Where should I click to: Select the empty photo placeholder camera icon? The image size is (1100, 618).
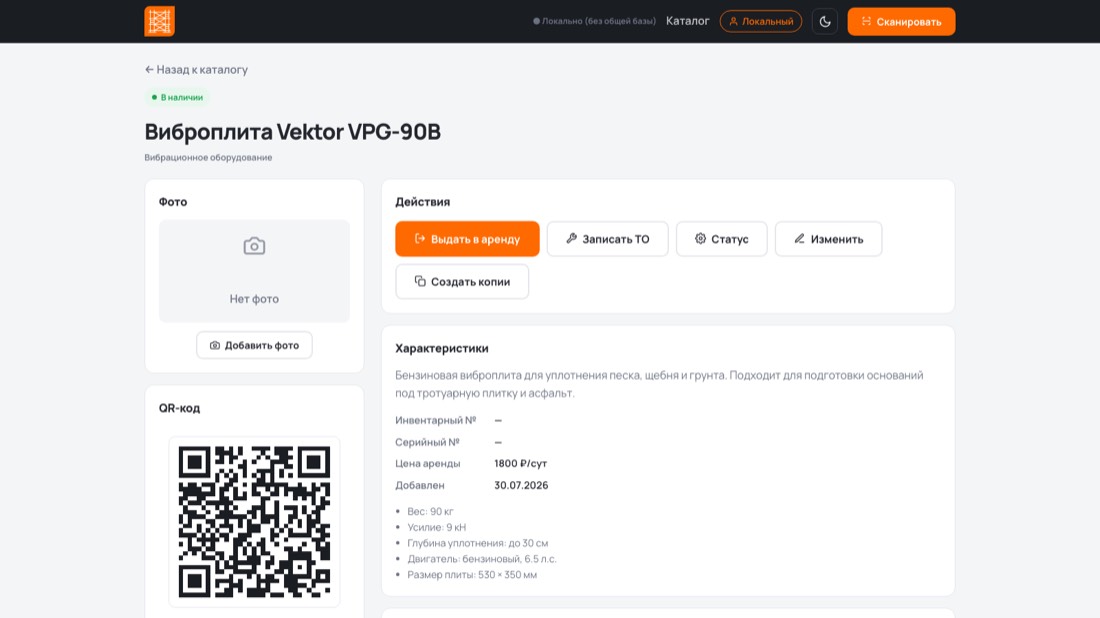coord(254,246)
